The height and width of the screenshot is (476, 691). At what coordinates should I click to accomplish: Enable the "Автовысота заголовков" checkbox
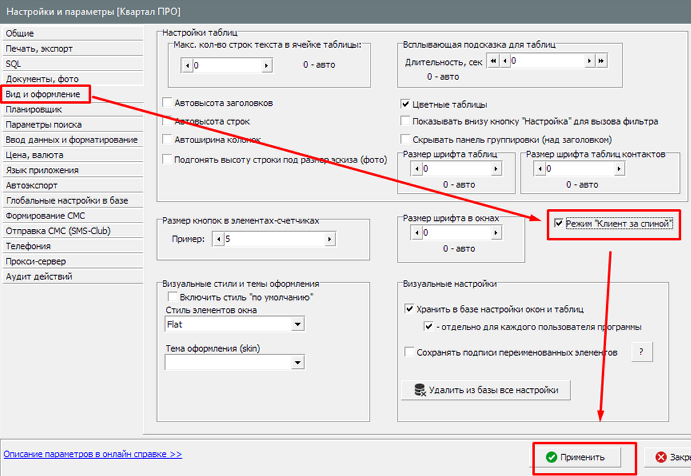(167, 103)
